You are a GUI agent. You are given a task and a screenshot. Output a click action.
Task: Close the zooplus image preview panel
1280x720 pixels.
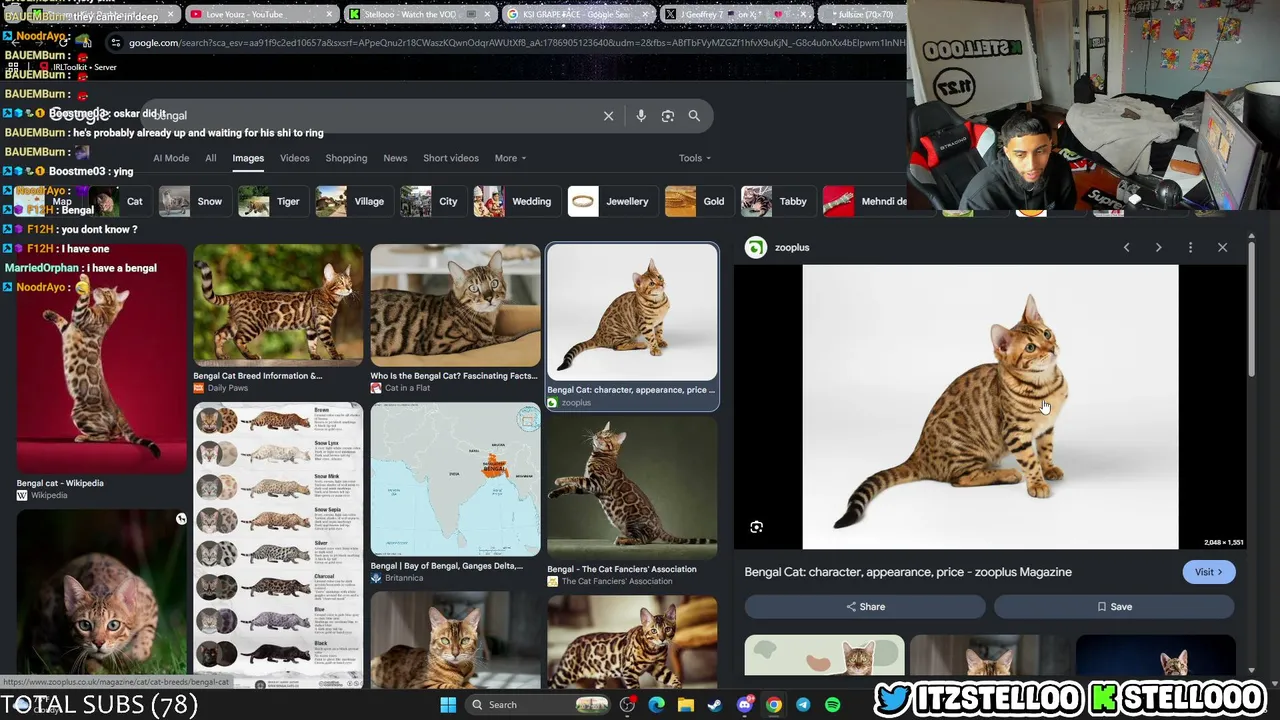click(1222, 247)
